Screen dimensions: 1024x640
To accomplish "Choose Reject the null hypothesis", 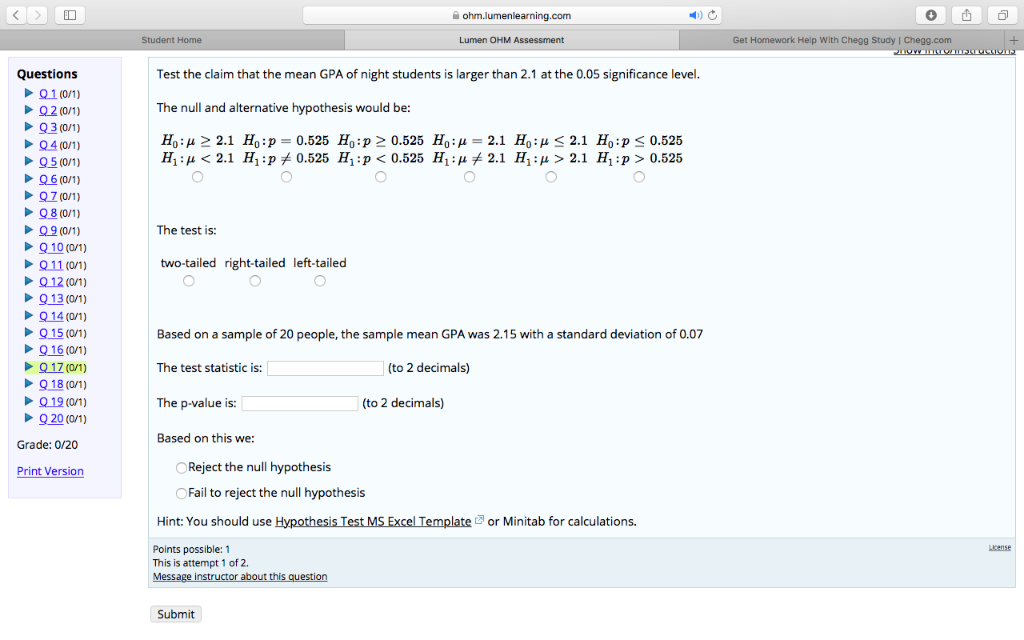I will pyautogui.click(x=181, y=467).
